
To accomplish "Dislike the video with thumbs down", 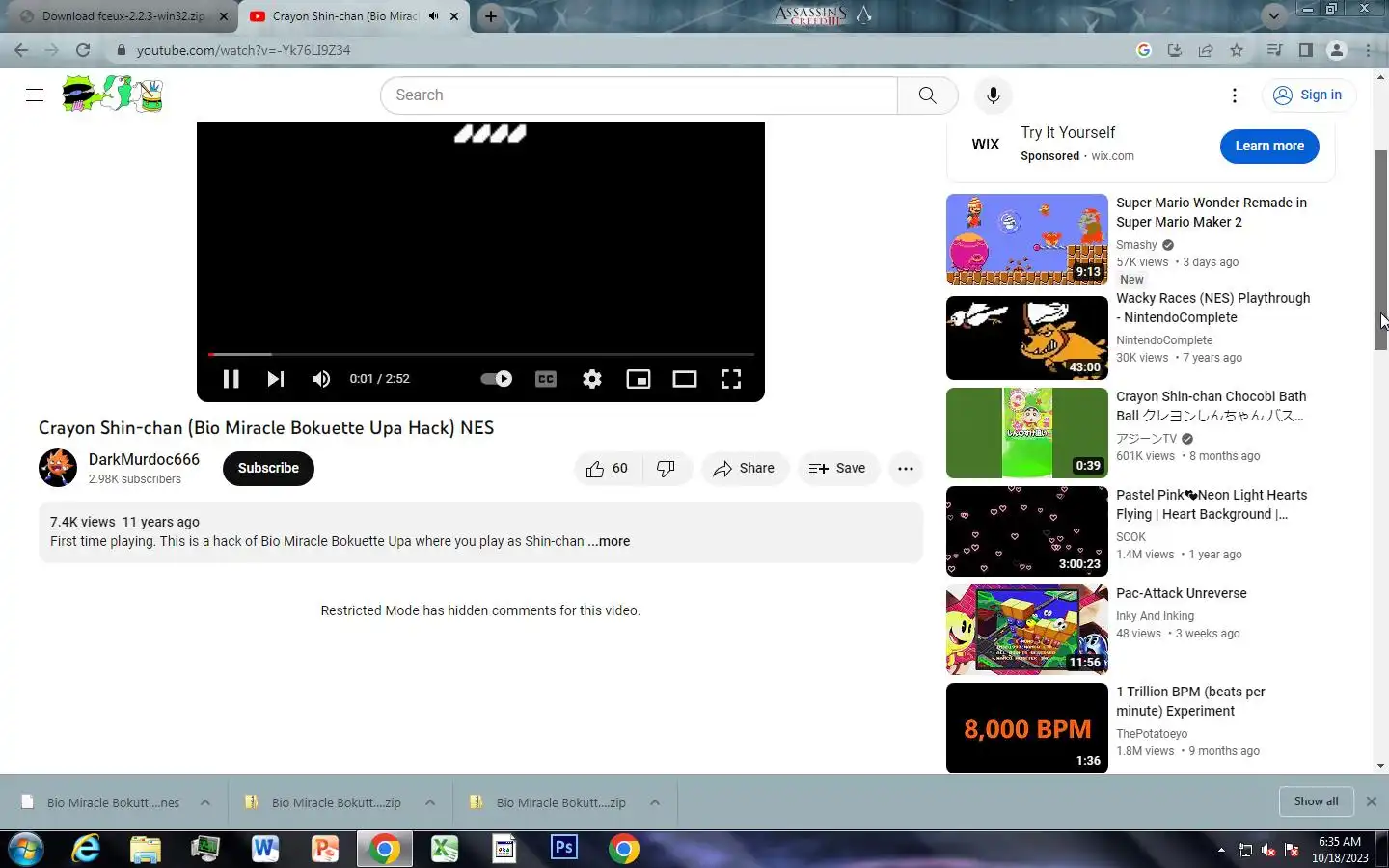I will coord(667,469).
